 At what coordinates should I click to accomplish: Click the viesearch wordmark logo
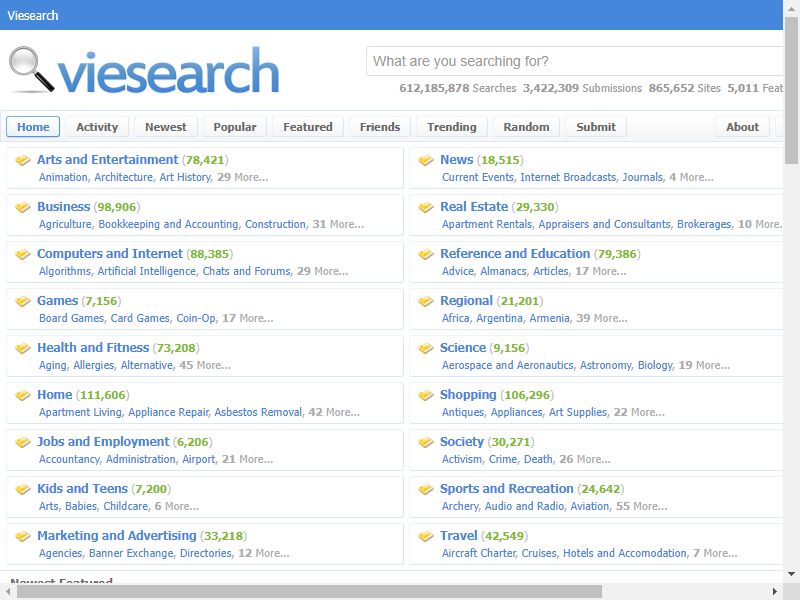coord(169,70)
